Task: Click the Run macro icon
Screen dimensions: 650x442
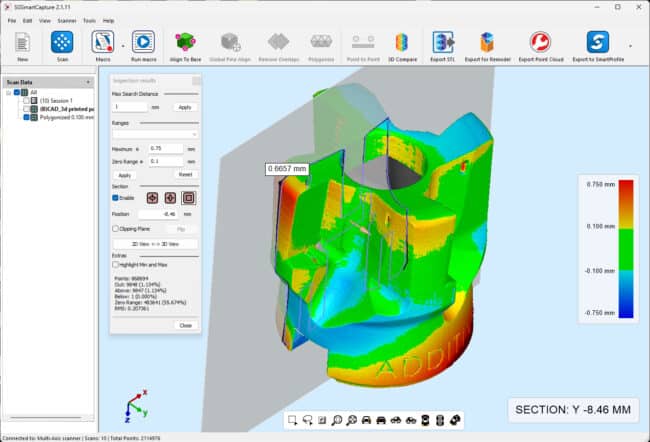Action: tap(142, 46)
